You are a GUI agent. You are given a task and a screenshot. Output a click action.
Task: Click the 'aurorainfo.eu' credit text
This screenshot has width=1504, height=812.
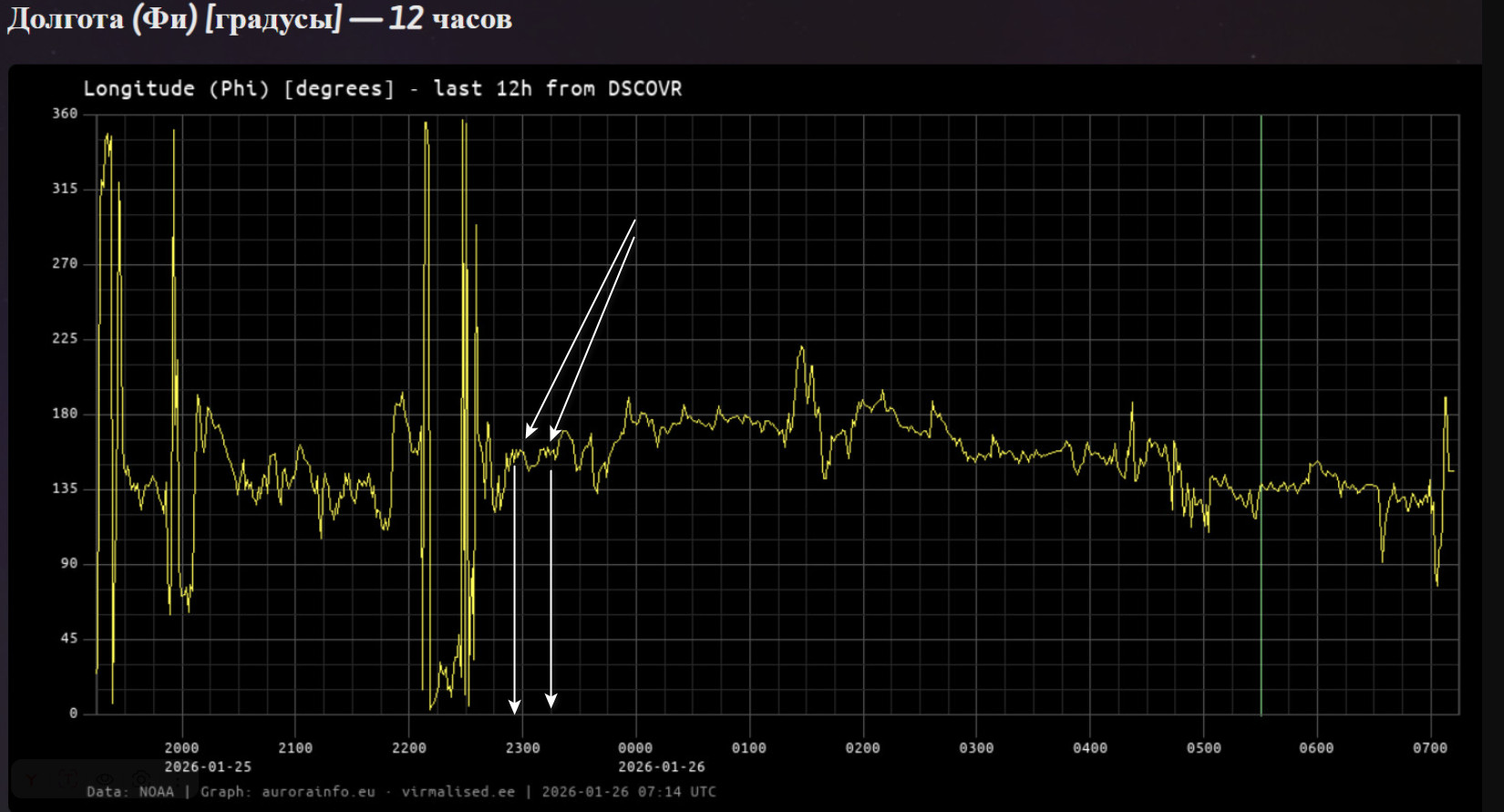click(318, 791)
